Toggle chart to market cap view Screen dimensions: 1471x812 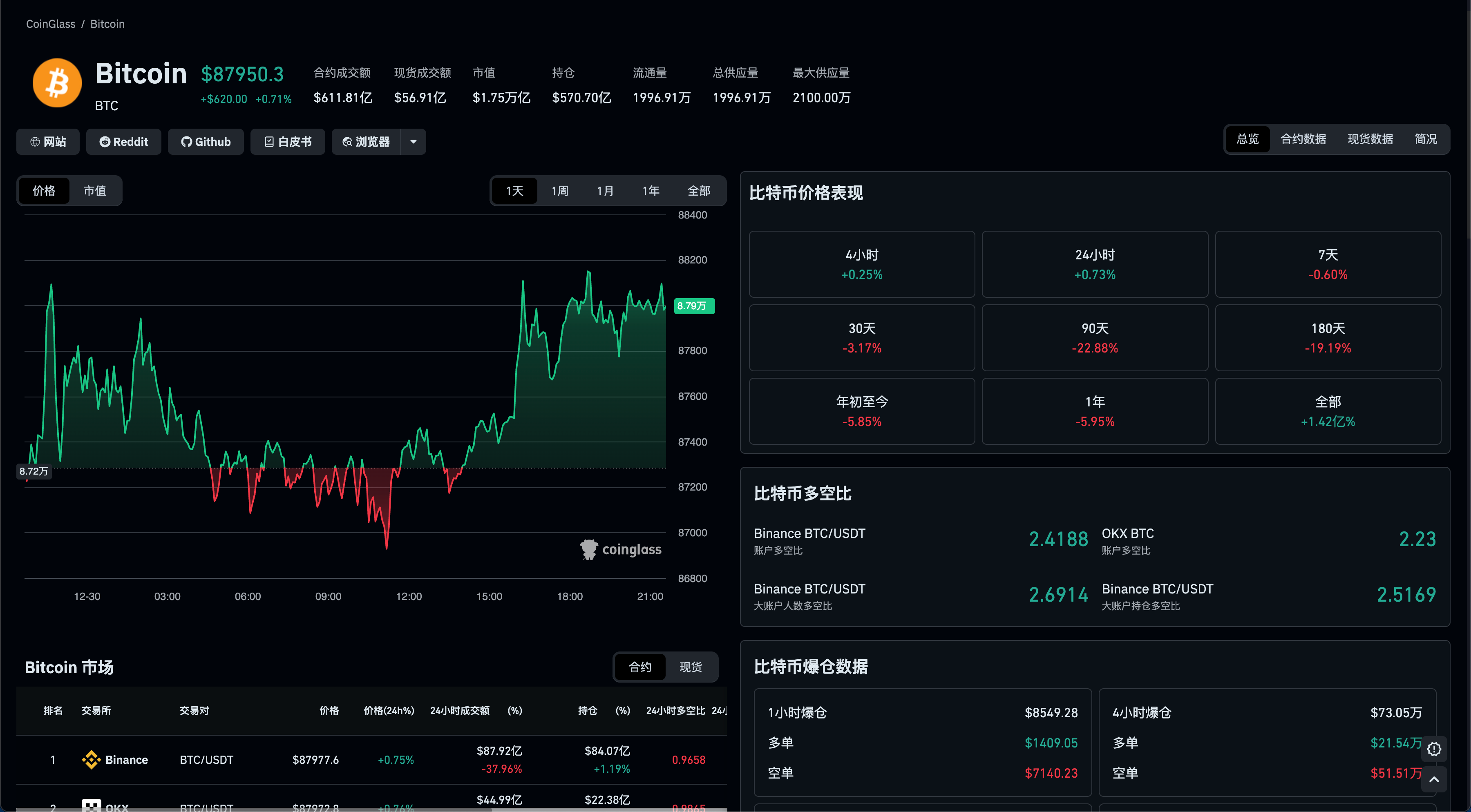95,191
